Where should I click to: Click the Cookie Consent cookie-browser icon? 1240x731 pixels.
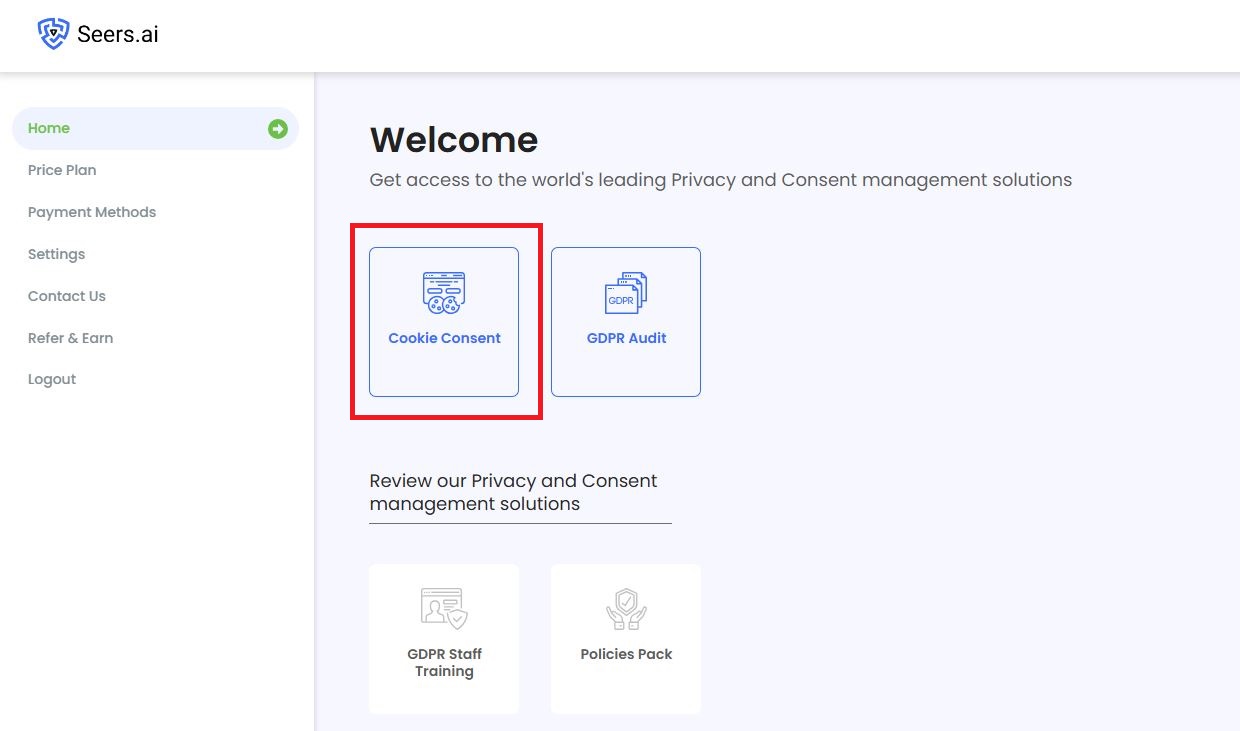coord(444,293)
